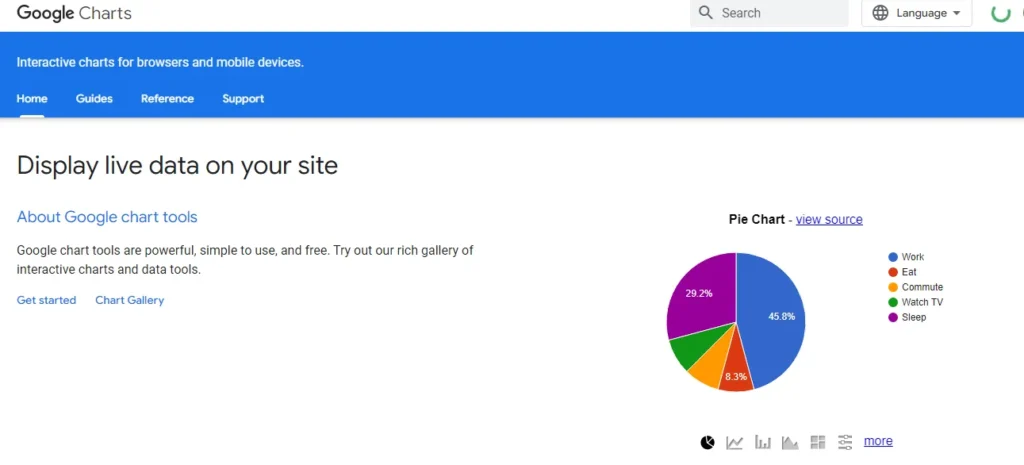The image size is (1024, 465).
Task: Open the Language dropdown menu
Action: 916,13
